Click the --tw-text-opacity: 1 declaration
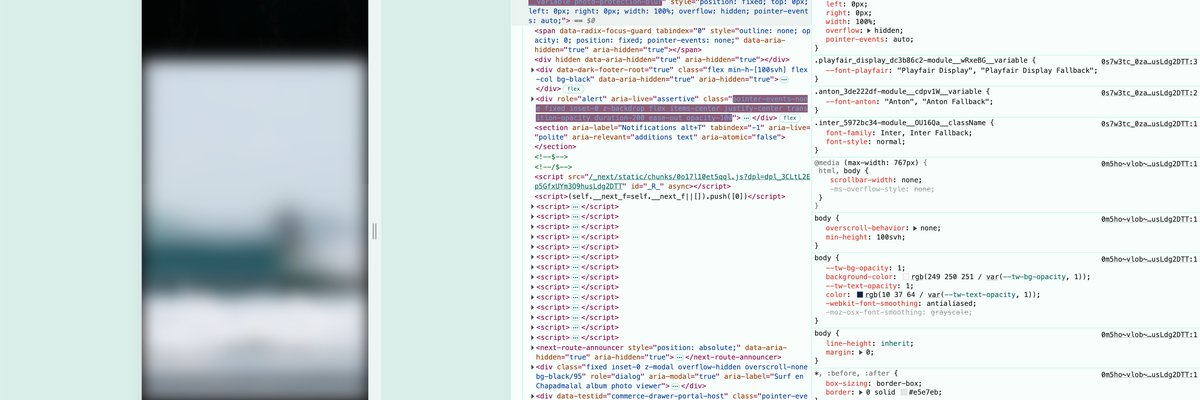Image resolution: width=1200 pixels, height=400 pixels. [871, 285]
